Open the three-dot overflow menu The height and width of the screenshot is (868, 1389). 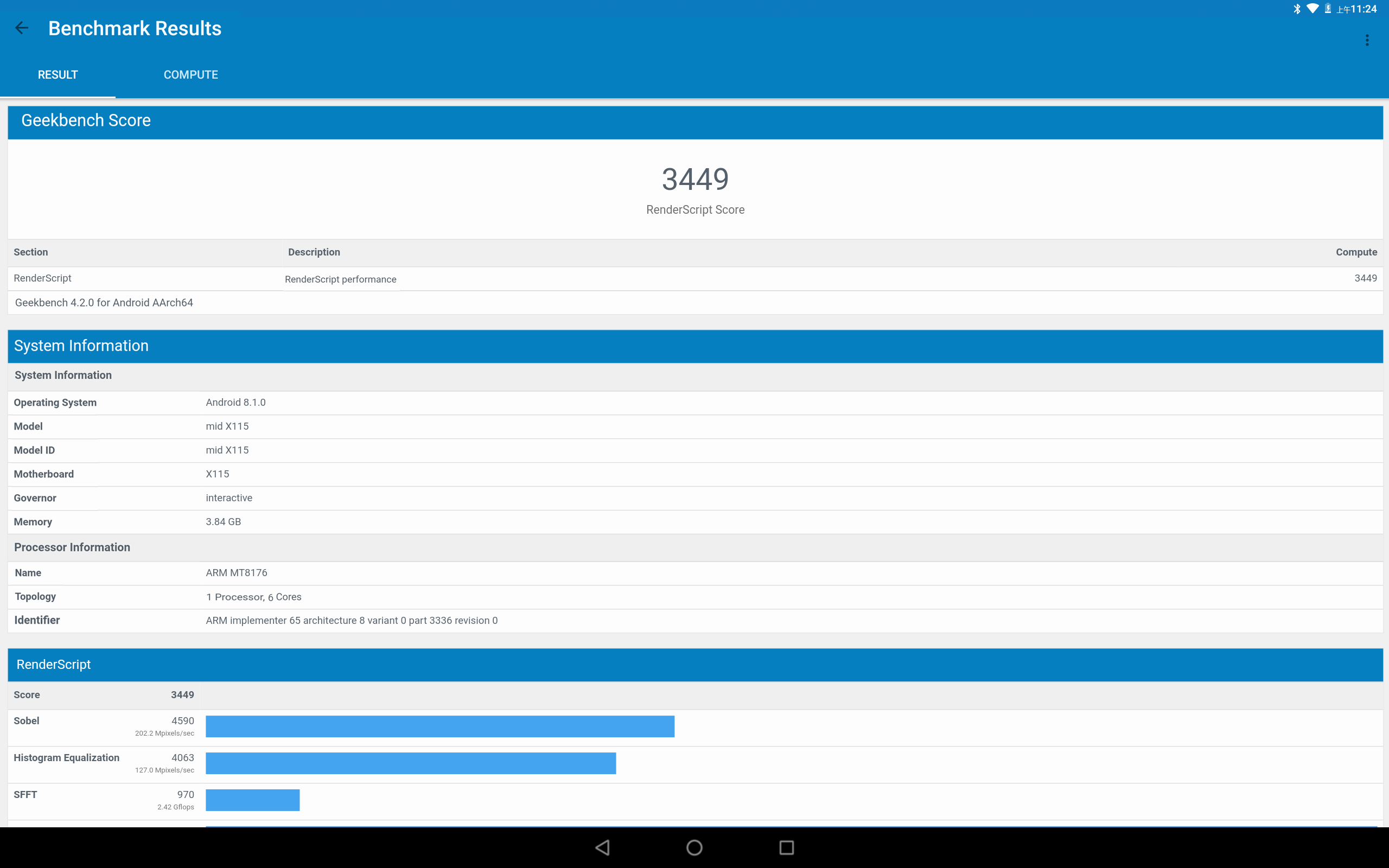(1367, 40)
